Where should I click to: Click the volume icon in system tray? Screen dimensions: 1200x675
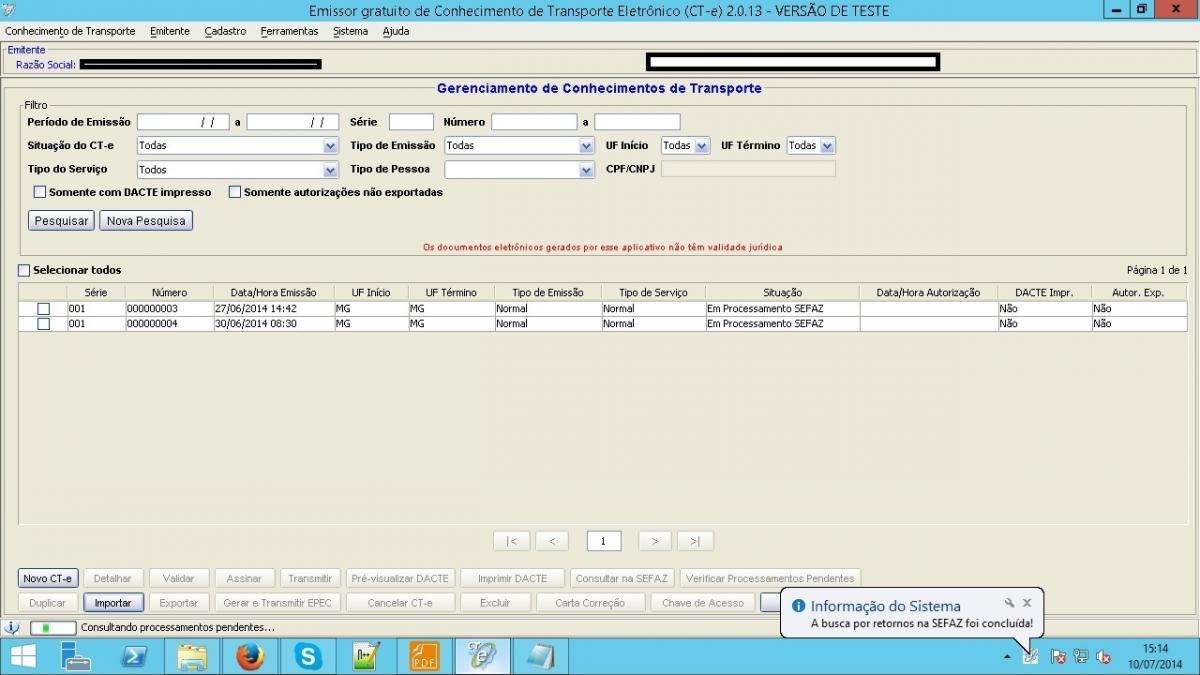(1104, 657)
